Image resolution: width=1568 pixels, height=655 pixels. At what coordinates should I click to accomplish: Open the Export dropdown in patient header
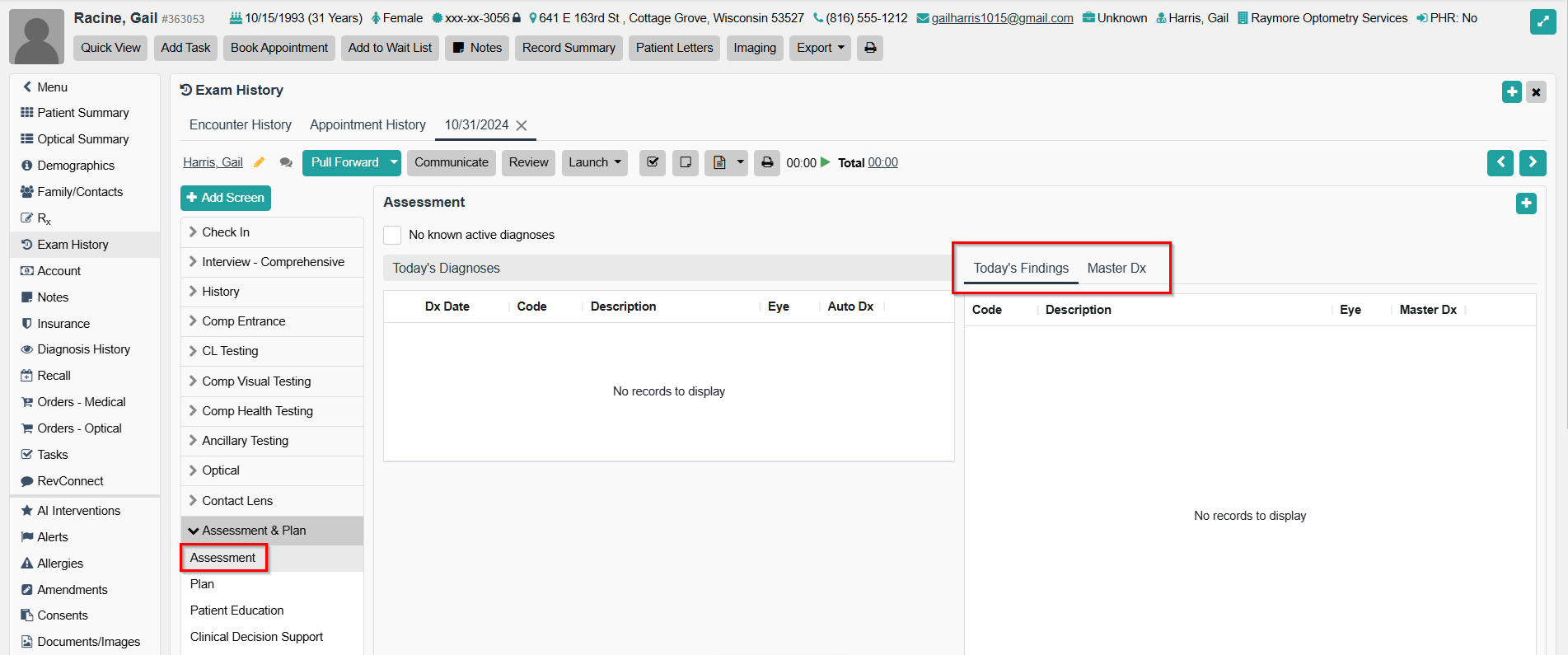(x=819, y=48)
